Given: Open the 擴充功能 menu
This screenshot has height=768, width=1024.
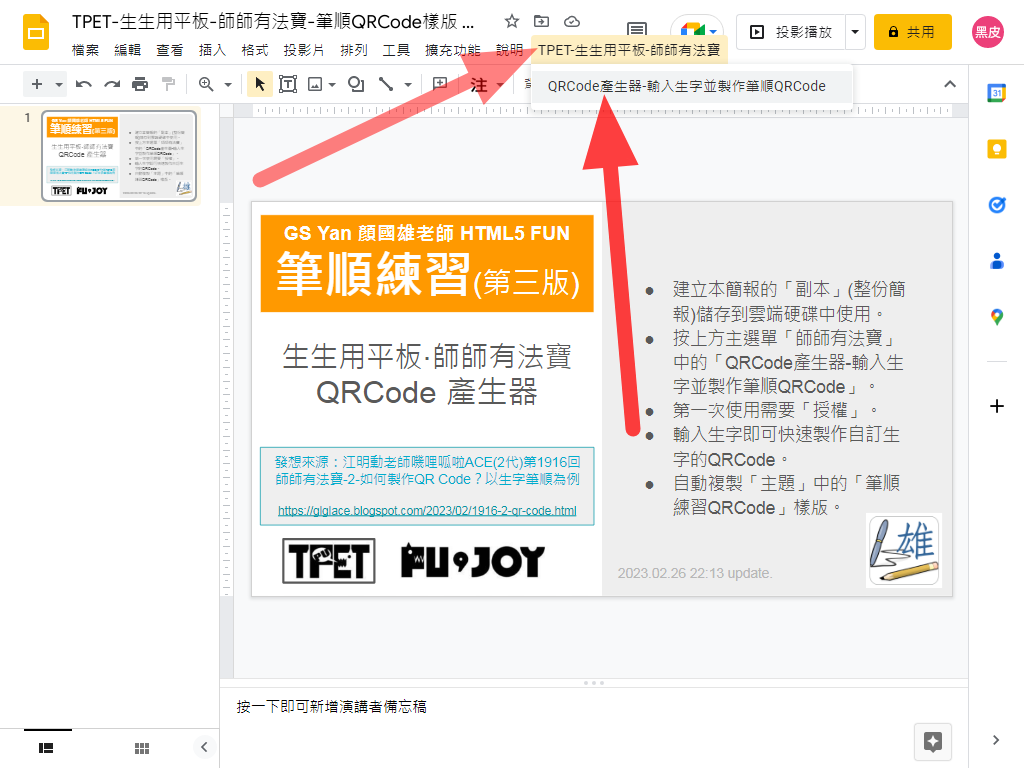Looking at the screenshot, I should pyautogui.click(x=453, y=50).
